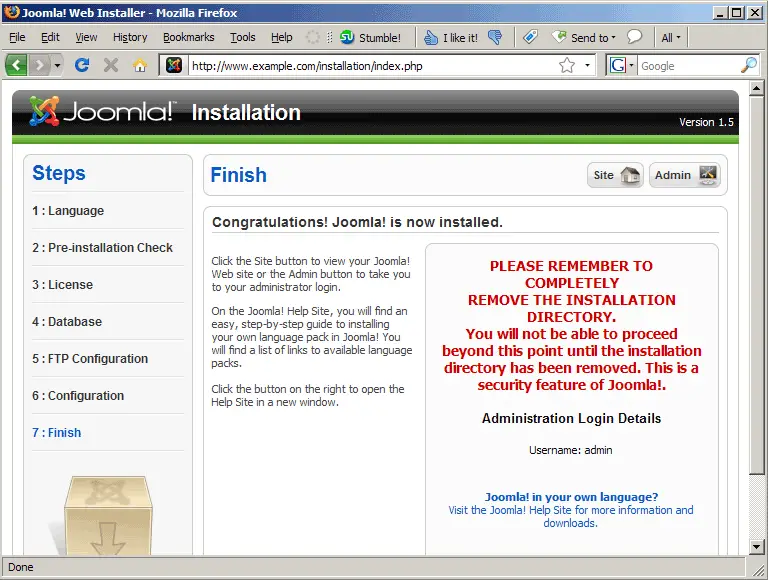Image resolution: width=768 pixels, height=580 pixels.
Task: Click the toolbar drag grip handle
Action: point(329,37)
